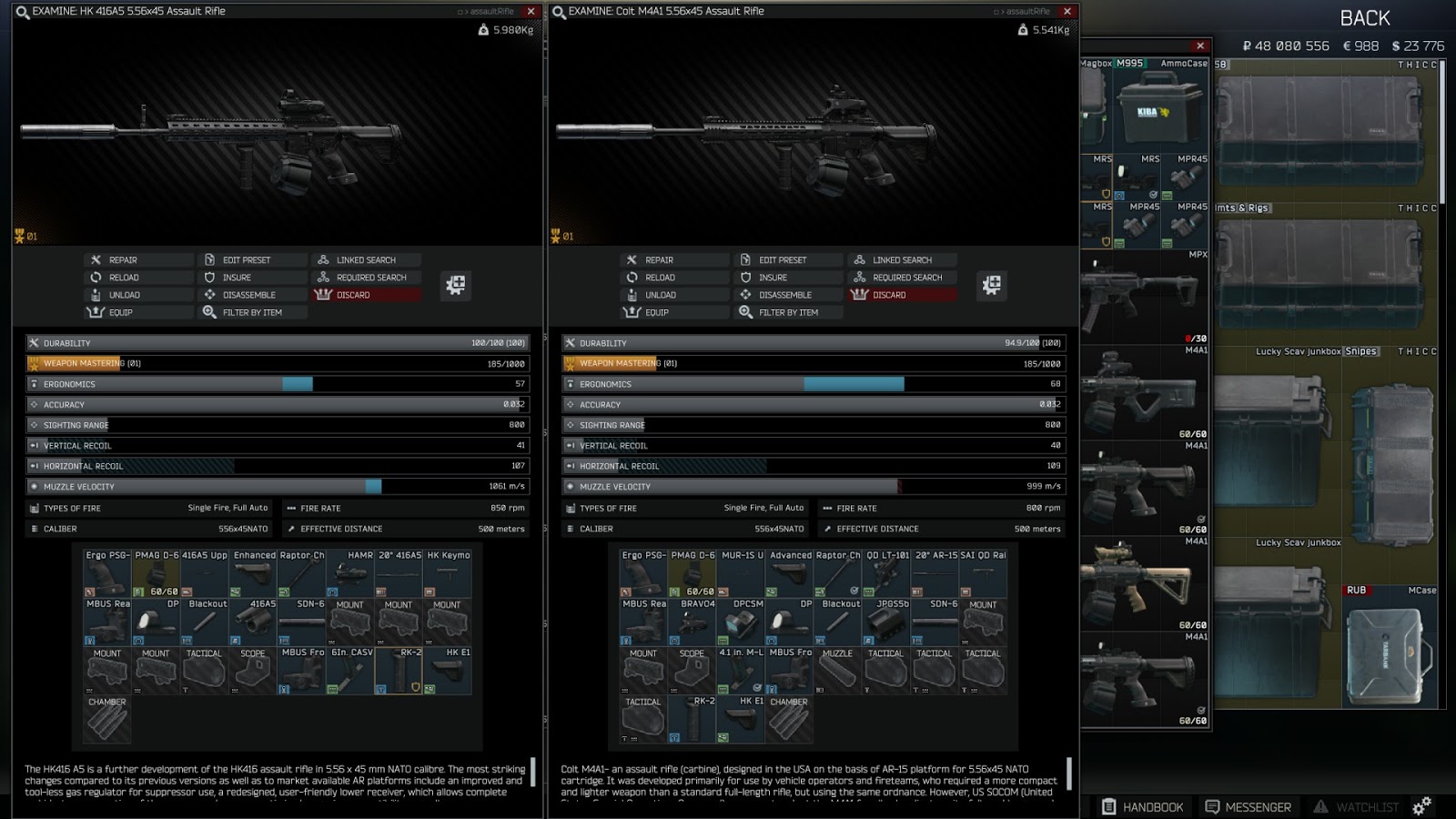This screenshot has height=819, width=1456.
Task: Open settings via the gear icon
Action: 1422,805
